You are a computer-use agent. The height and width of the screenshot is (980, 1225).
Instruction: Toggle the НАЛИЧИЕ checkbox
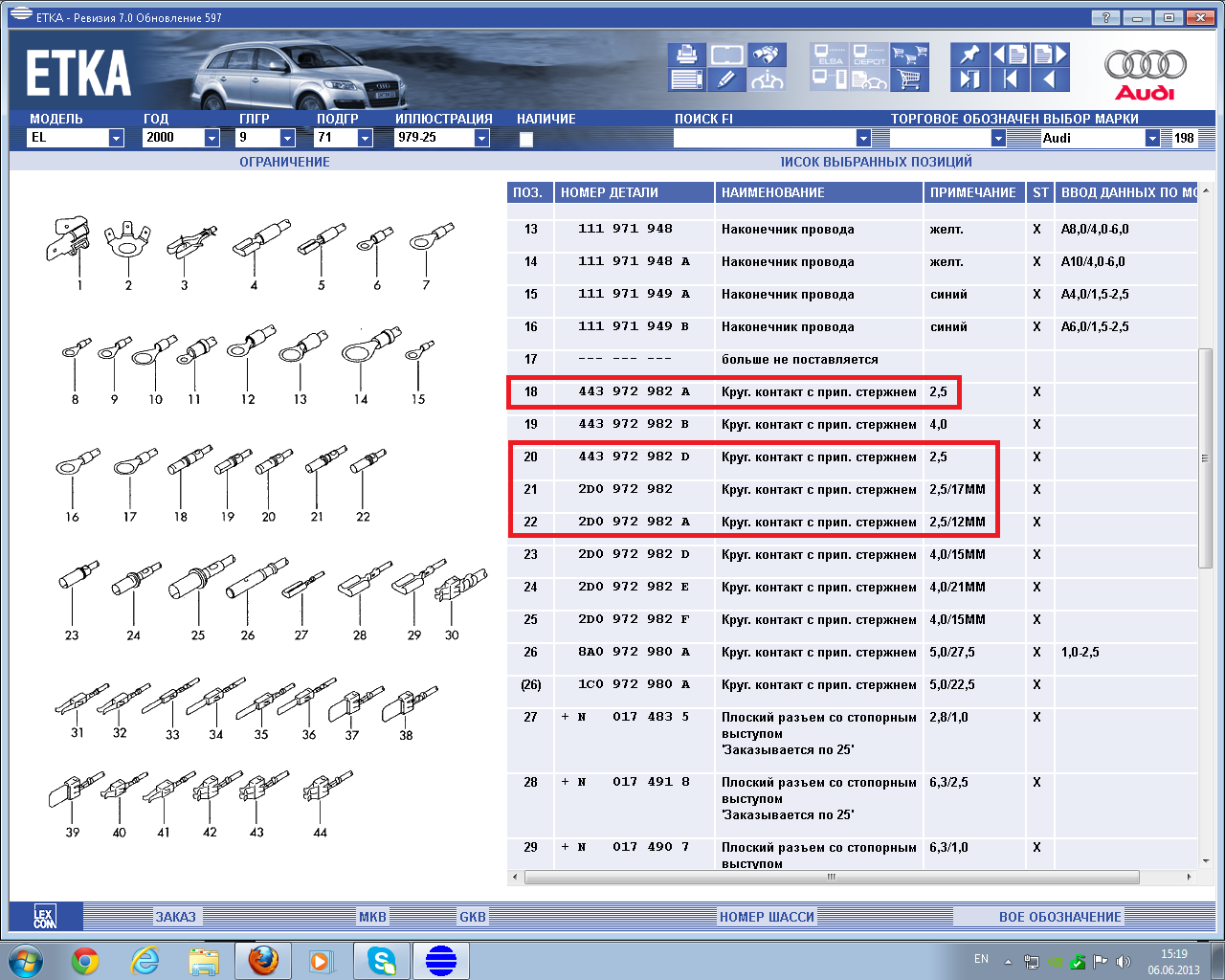pos(525,139)
